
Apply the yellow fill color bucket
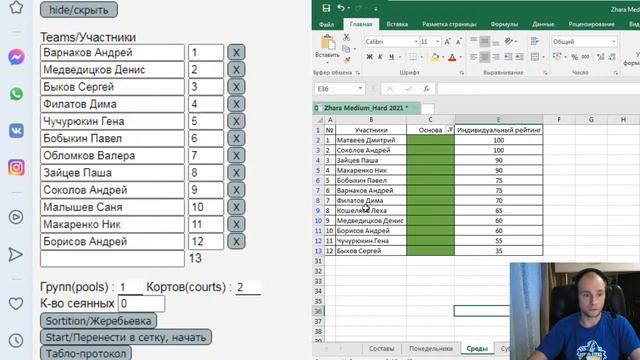click(x=435, y=57)
